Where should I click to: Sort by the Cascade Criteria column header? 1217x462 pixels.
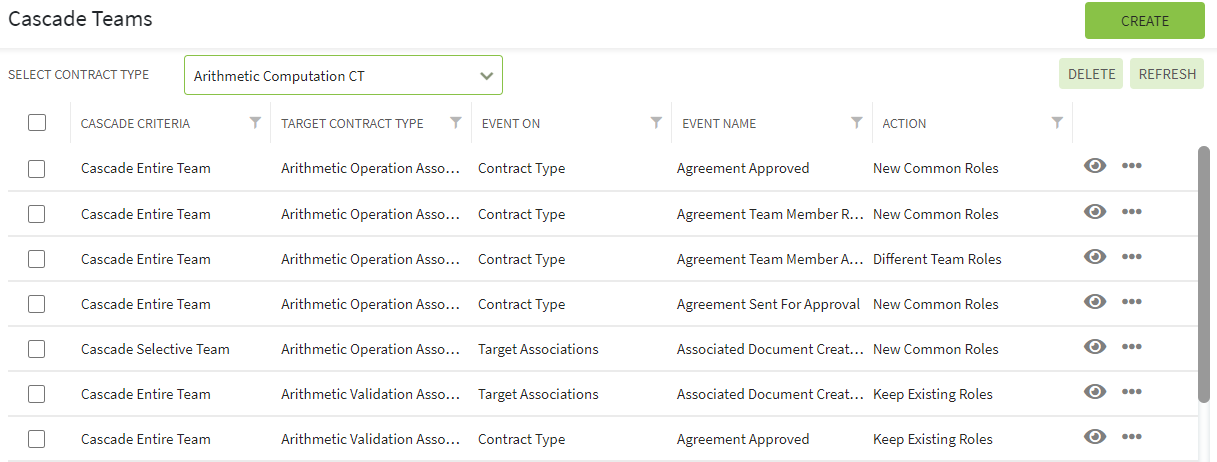[135, 124]
